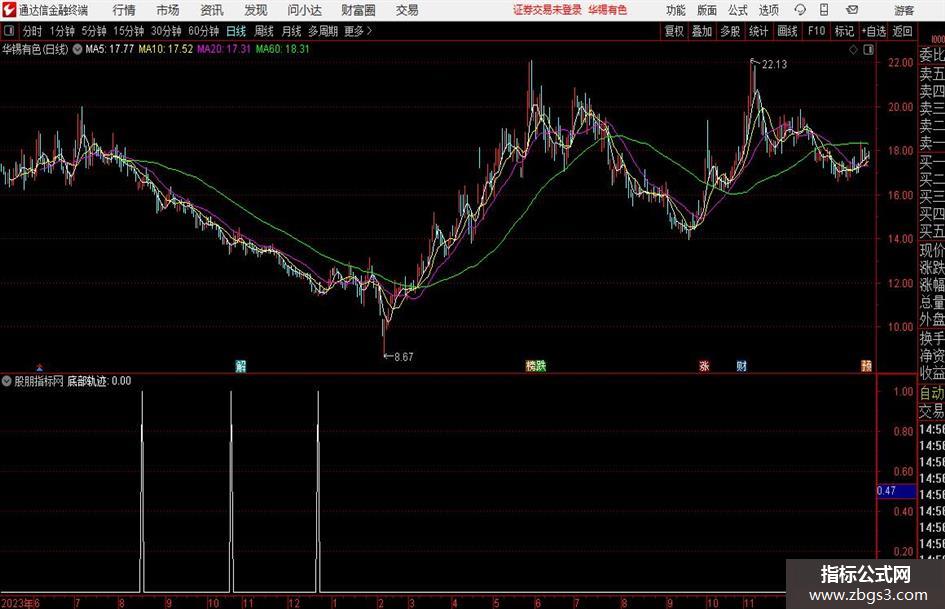Switch to the 分时 period tab
945x609 pixels.
pos(33,31)
